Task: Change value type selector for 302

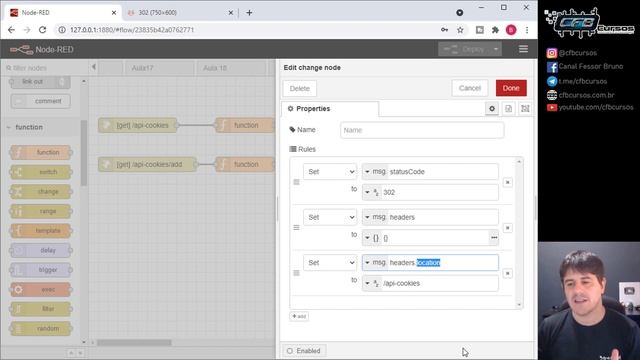Action: [x=372, y=192]
